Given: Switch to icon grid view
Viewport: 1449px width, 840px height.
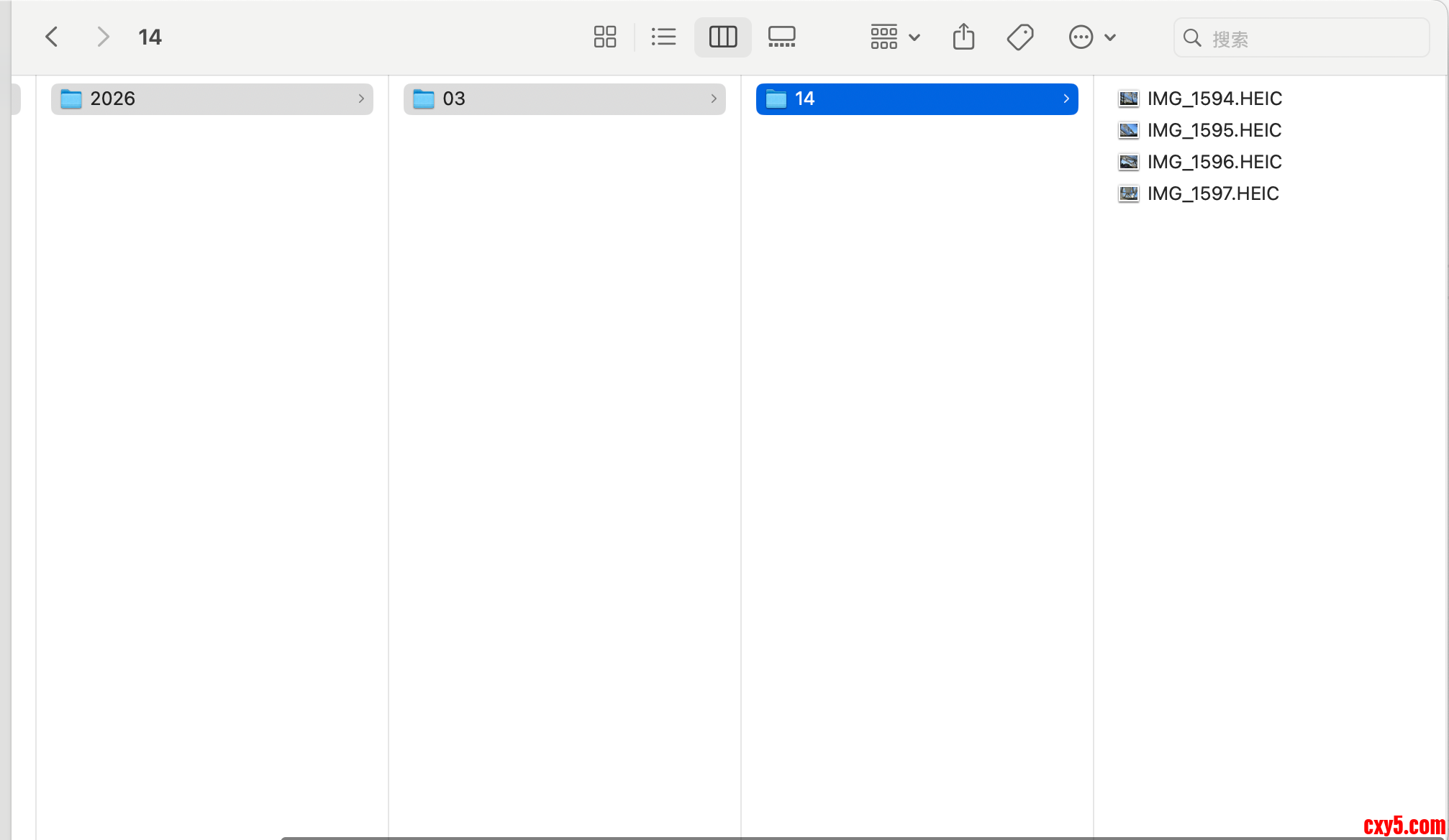Looking at the screenshot, I should (x=604, y=37).
